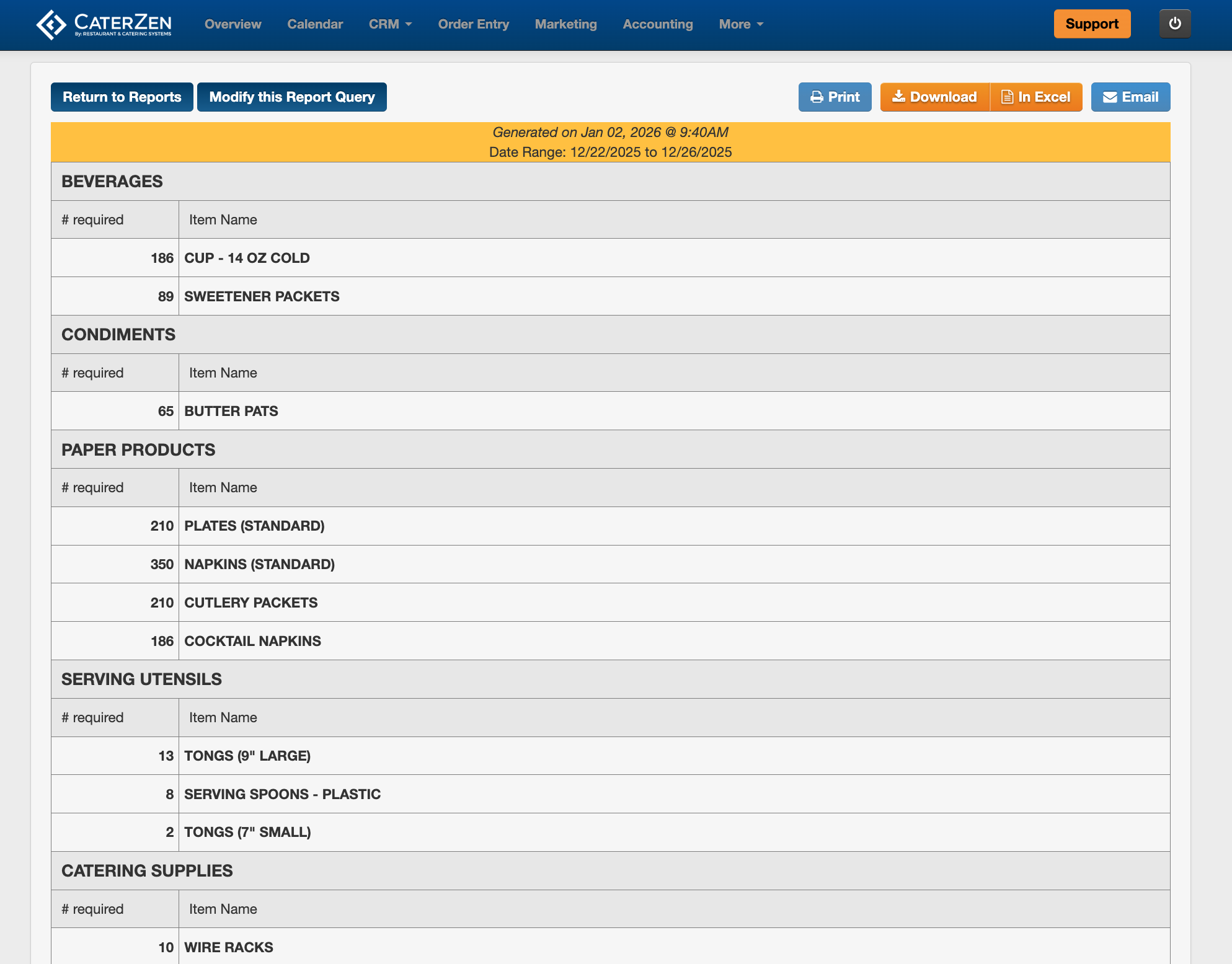Click the envelope icon on Email
The height and width of the screenshot is (964, 1232).
pyautogui.click(x=1109, y=97)
